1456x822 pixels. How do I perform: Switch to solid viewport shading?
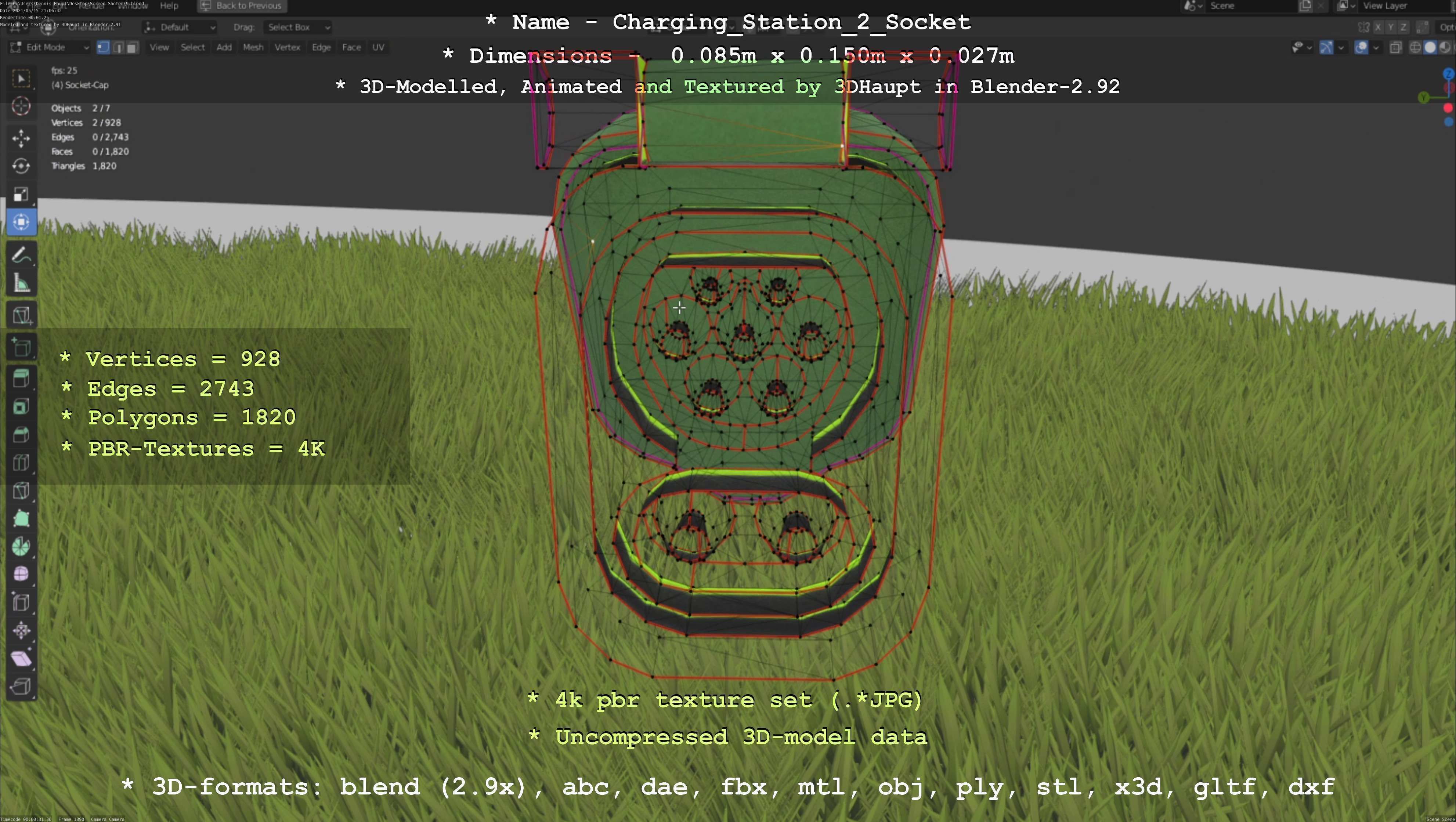point(1430,47)
